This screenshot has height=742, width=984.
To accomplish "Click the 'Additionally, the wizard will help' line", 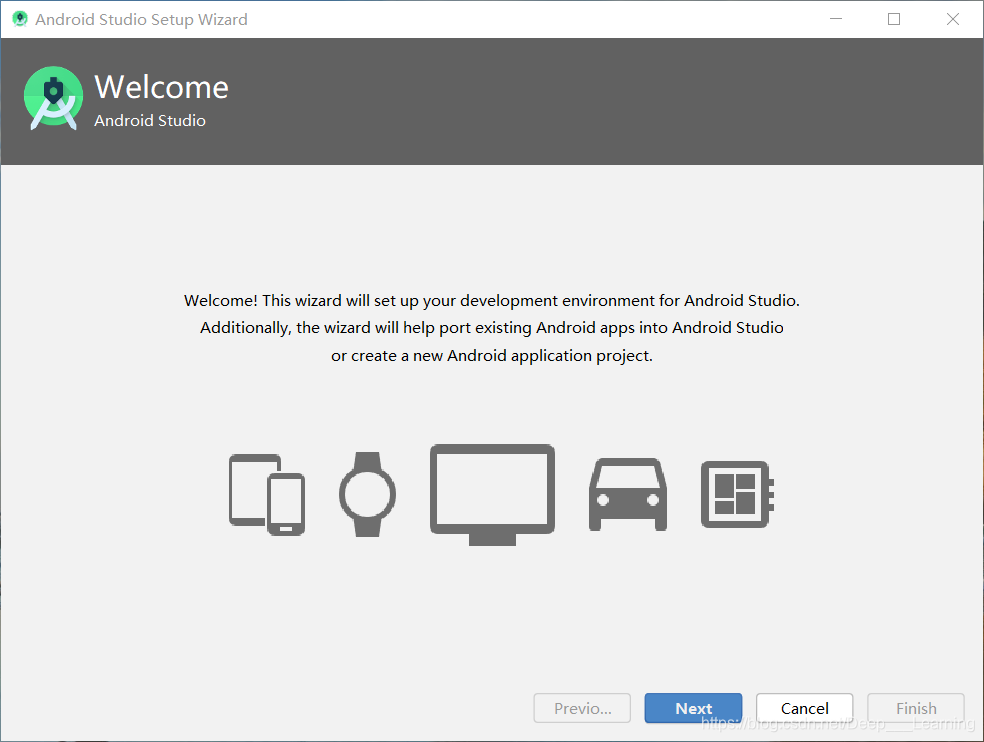I will click(x=492, y=328).
